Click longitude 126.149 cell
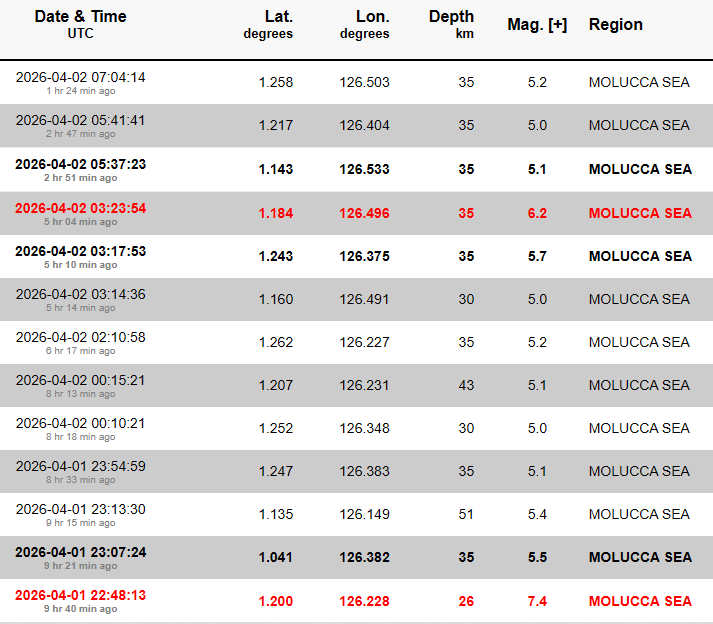Image resolution: width=713 pixels, height=624 pixels. pos(364,514)
